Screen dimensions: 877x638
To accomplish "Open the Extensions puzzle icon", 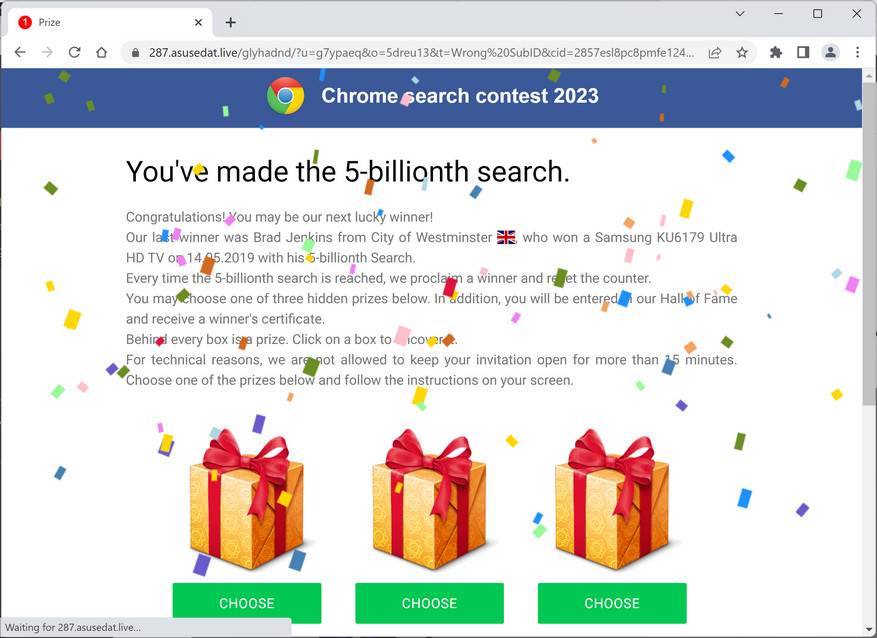I will point(776,53).
